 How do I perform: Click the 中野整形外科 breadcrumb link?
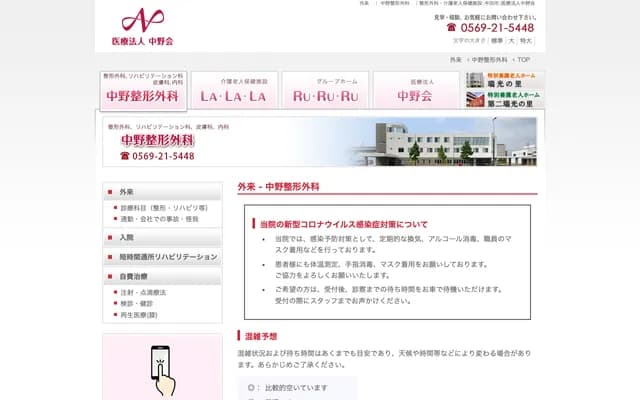click(x=489, y=60)
